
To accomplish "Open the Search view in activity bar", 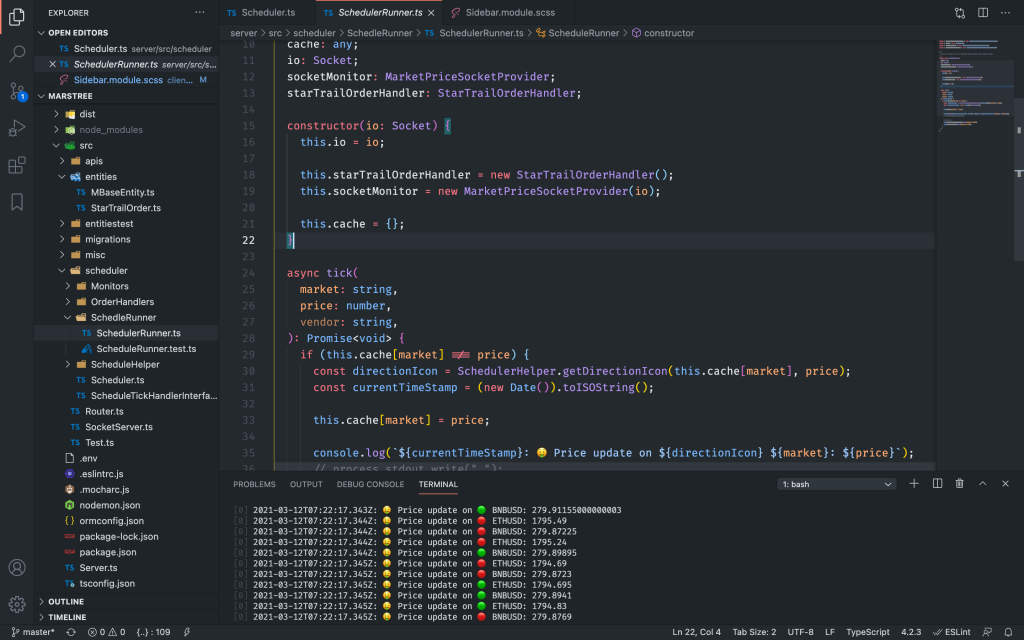I will [17, 54].
